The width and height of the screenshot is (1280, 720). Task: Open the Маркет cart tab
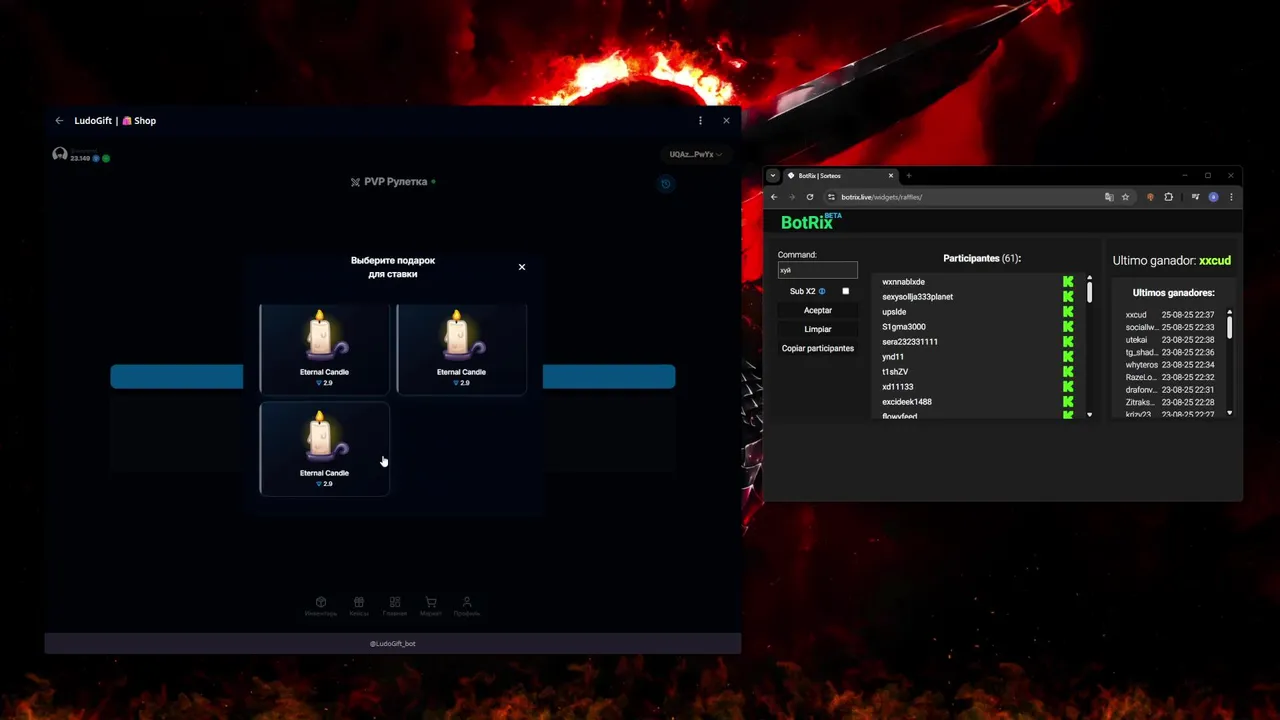click(x=431, y=607)
